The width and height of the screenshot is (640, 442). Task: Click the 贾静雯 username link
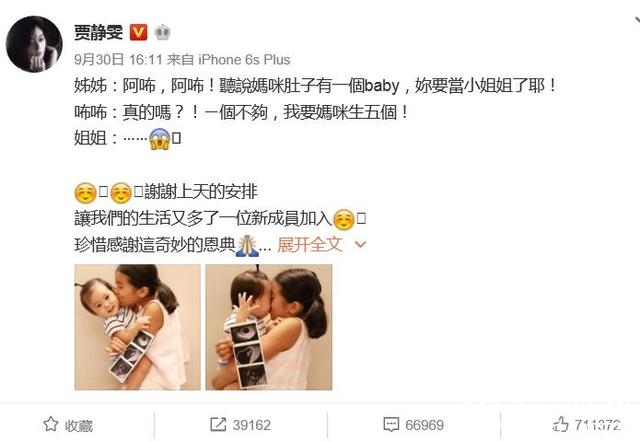point(98,32)
